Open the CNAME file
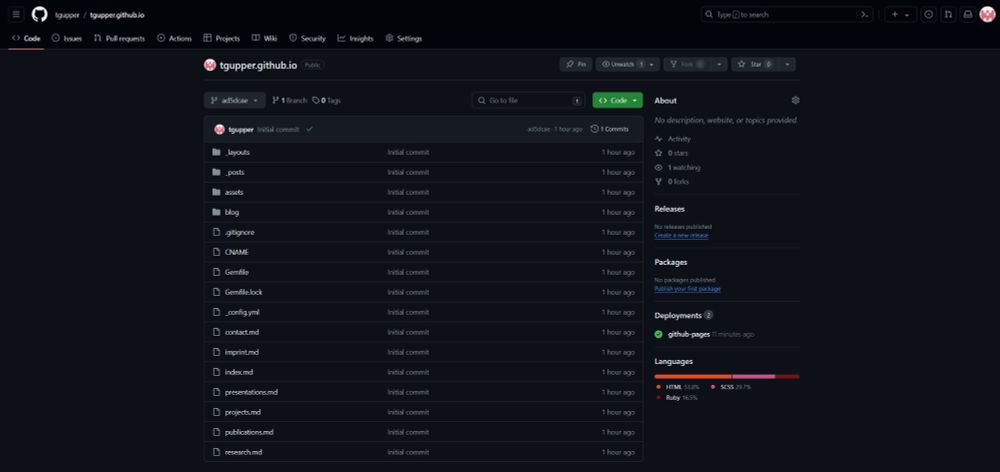This screenshot has width=1000, height=472. [x=237, y=252]
